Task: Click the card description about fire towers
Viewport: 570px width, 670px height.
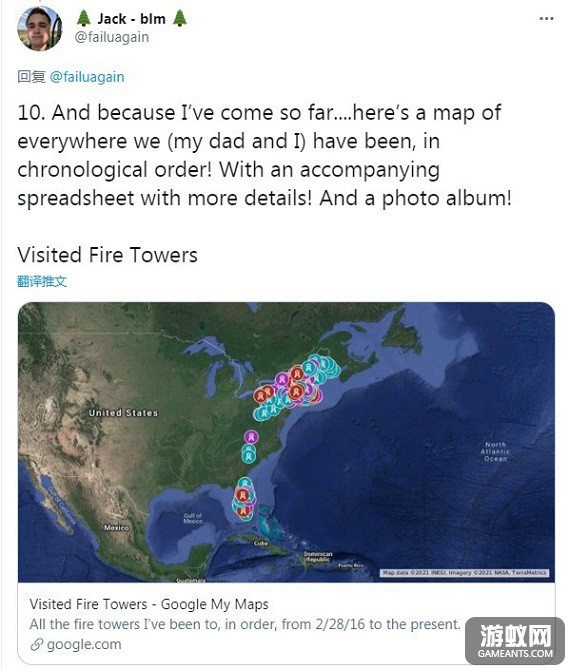Action: pyautogui.click(x=244, y=624)
